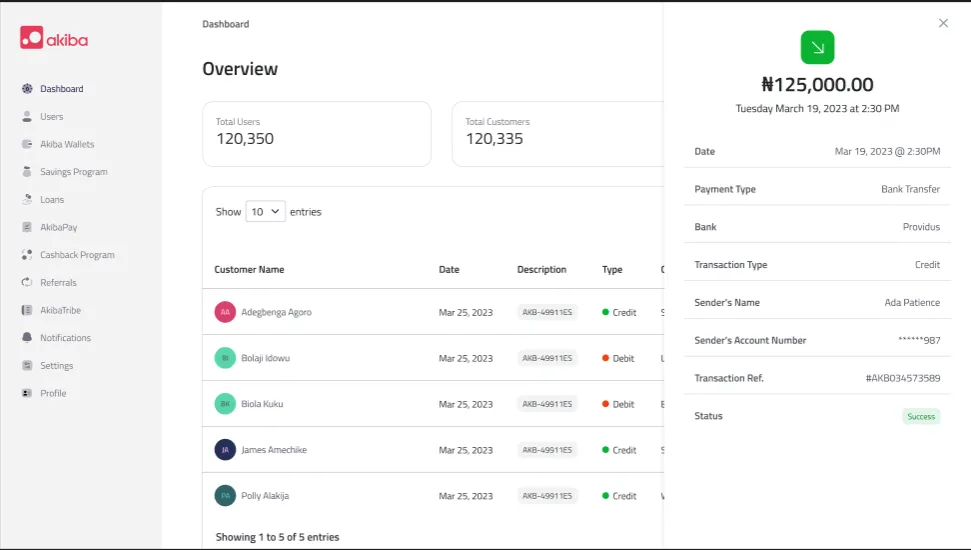Viewport: 971px width, 550px height.
Task: Open Notifications menu item
Action: pos(66,338)
